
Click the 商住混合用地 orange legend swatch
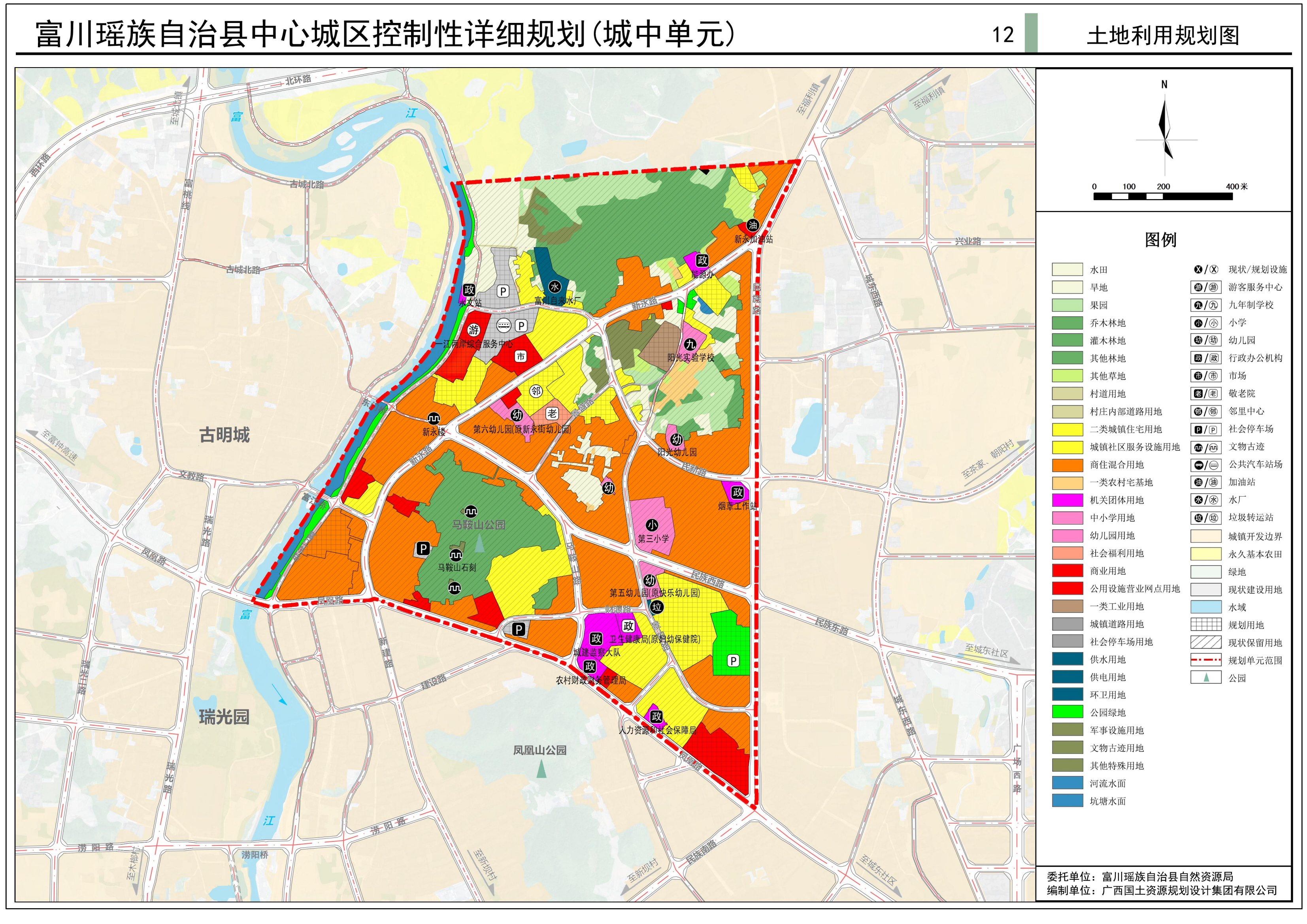pos(1067,465)
